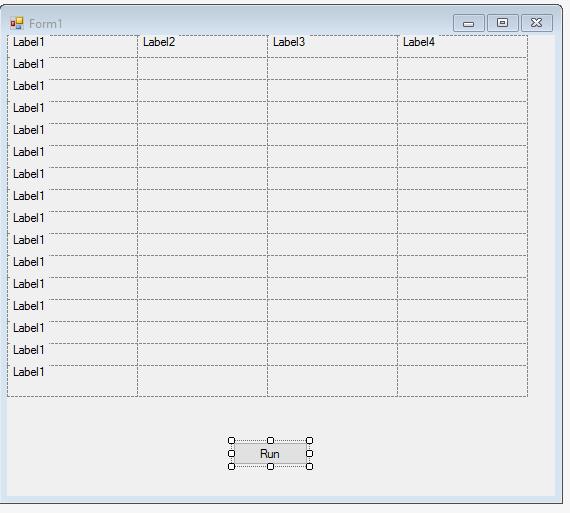Select the Label4 header label

pyautogui.click(x=419, y=42)
